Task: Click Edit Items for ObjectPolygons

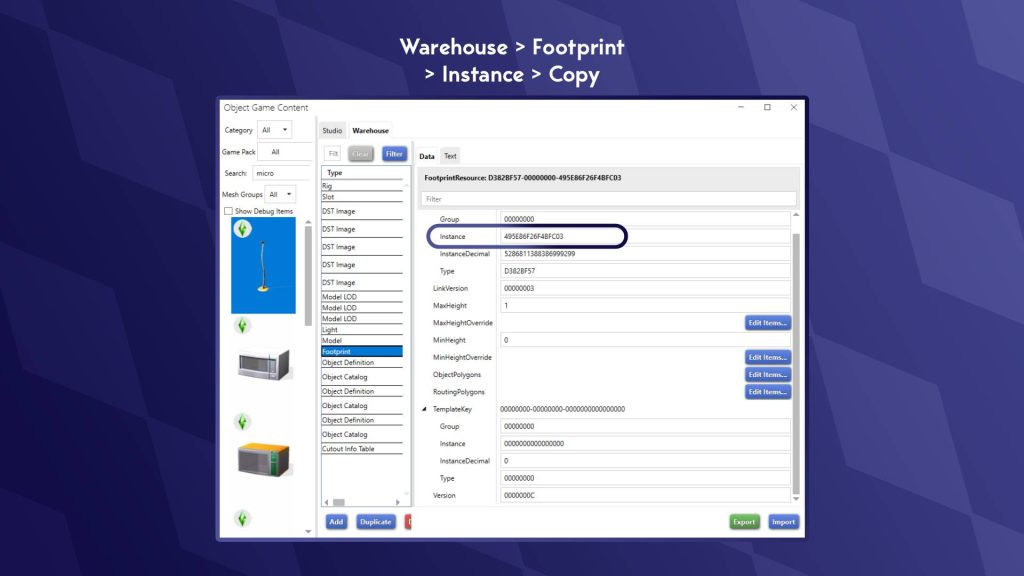Action: click(x=767, y=375)
